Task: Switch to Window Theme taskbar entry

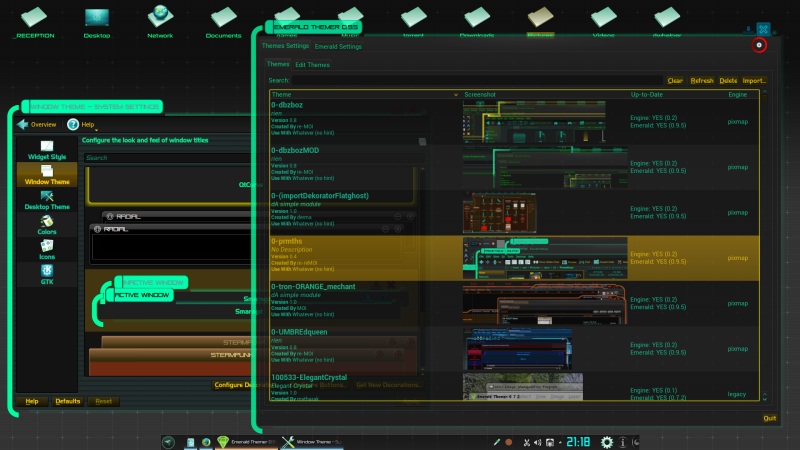Action: click(x=312, y=442)
